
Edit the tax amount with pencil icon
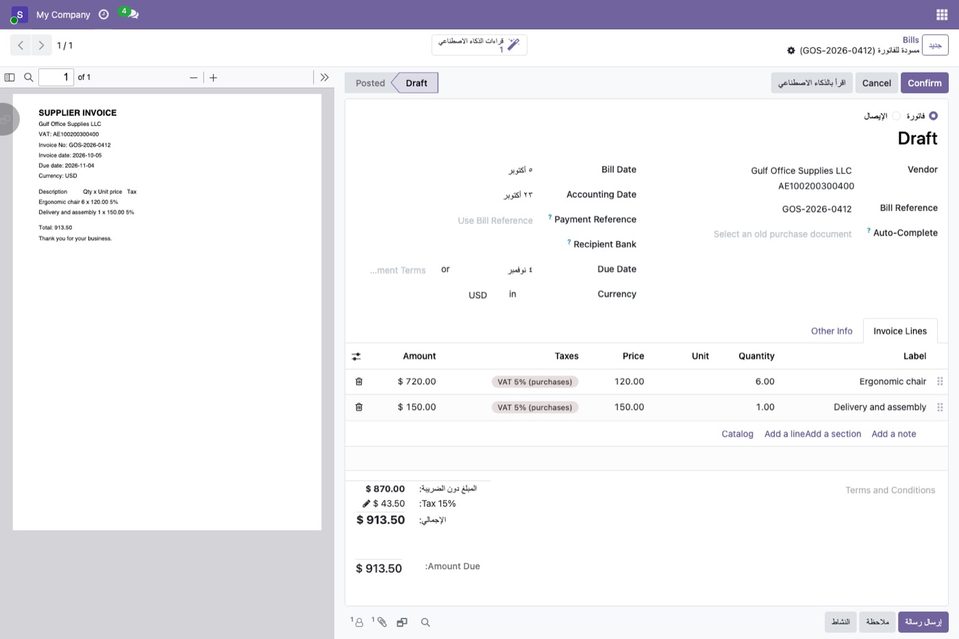coord(366,504)
